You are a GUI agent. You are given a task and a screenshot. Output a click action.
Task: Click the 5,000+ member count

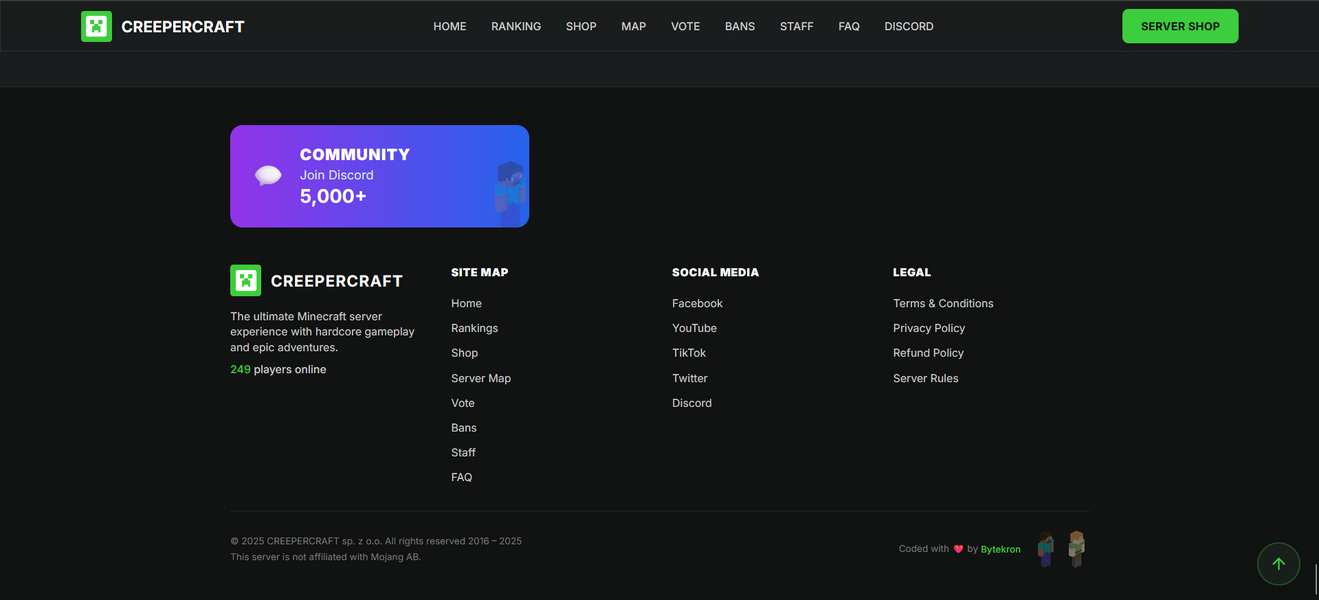coord(333,197)
